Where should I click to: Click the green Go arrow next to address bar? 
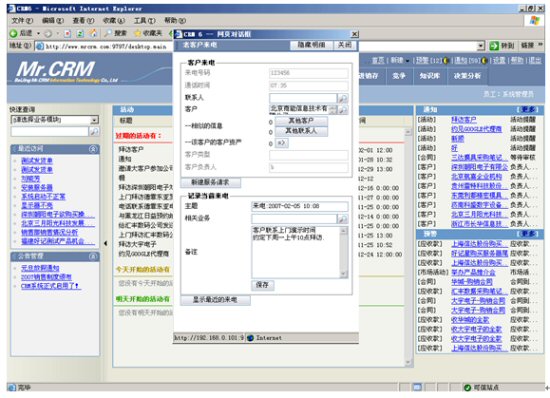click(494, 46)
